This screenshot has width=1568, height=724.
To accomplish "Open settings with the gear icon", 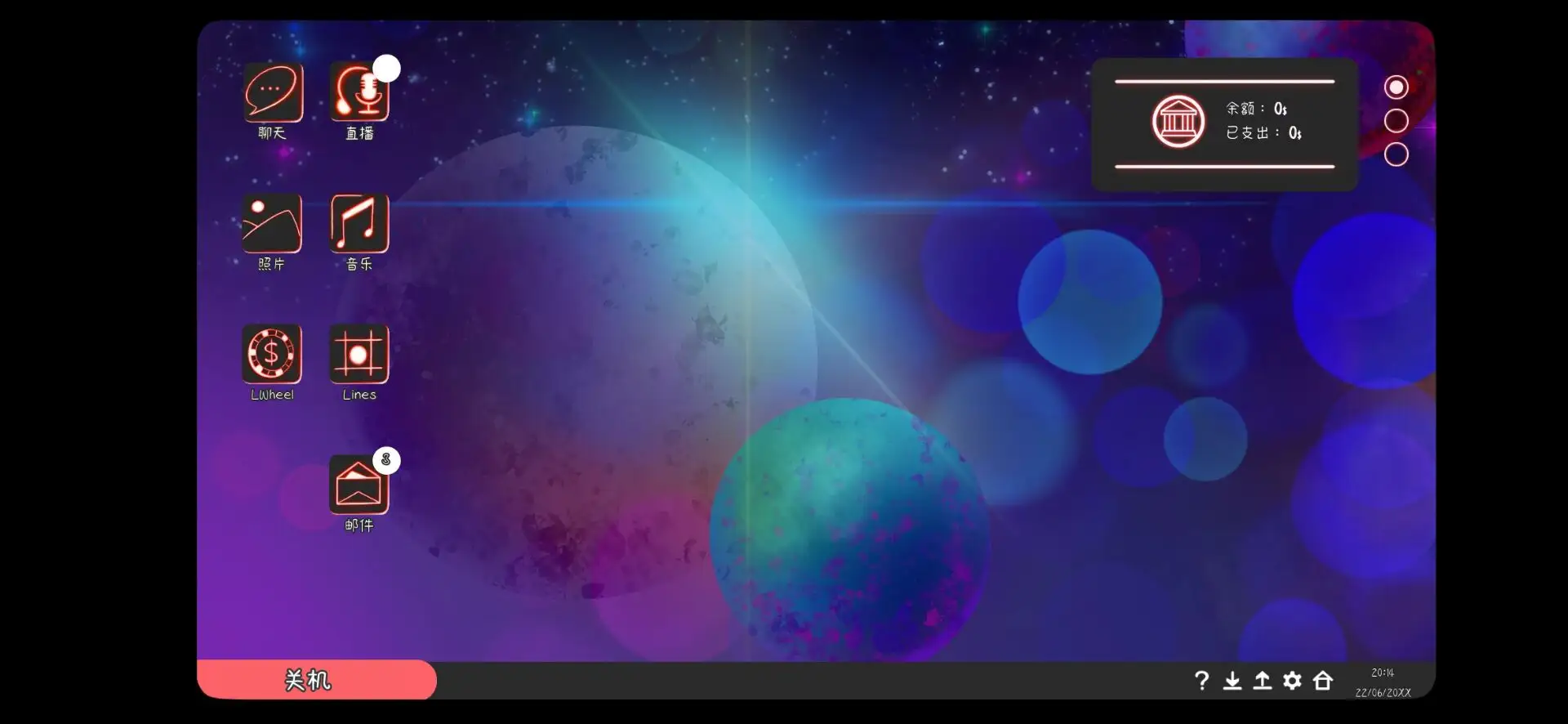I will [1292, 681].
